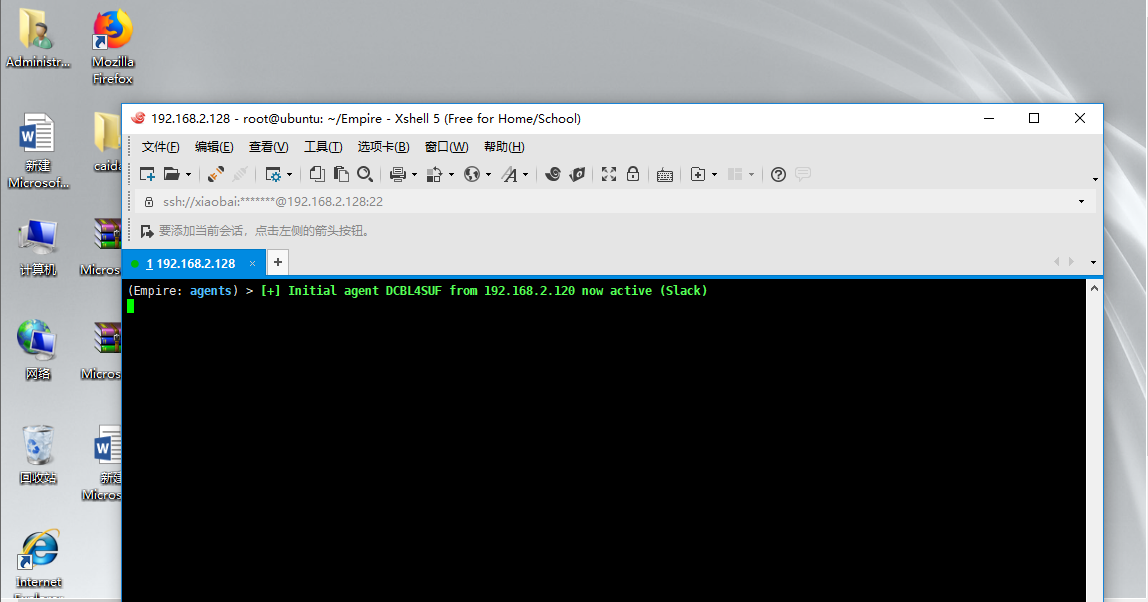Click the Lock screen padlock toolbar icon
This screenshot has width=1148, height=602.
[633, 174]
